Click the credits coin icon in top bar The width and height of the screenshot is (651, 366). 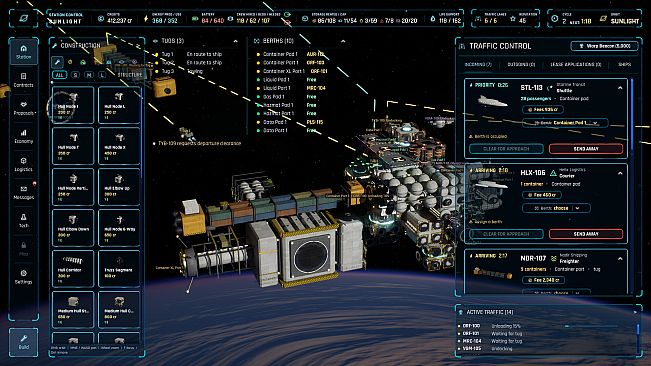tap(101, 19)
